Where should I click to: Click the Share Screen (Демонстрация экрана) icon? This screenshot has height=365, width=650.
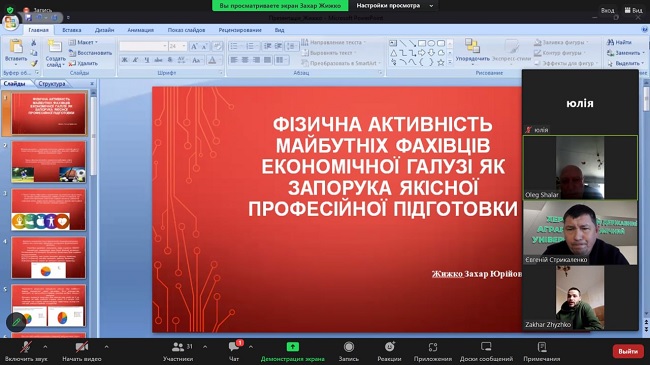click(293, 347)
